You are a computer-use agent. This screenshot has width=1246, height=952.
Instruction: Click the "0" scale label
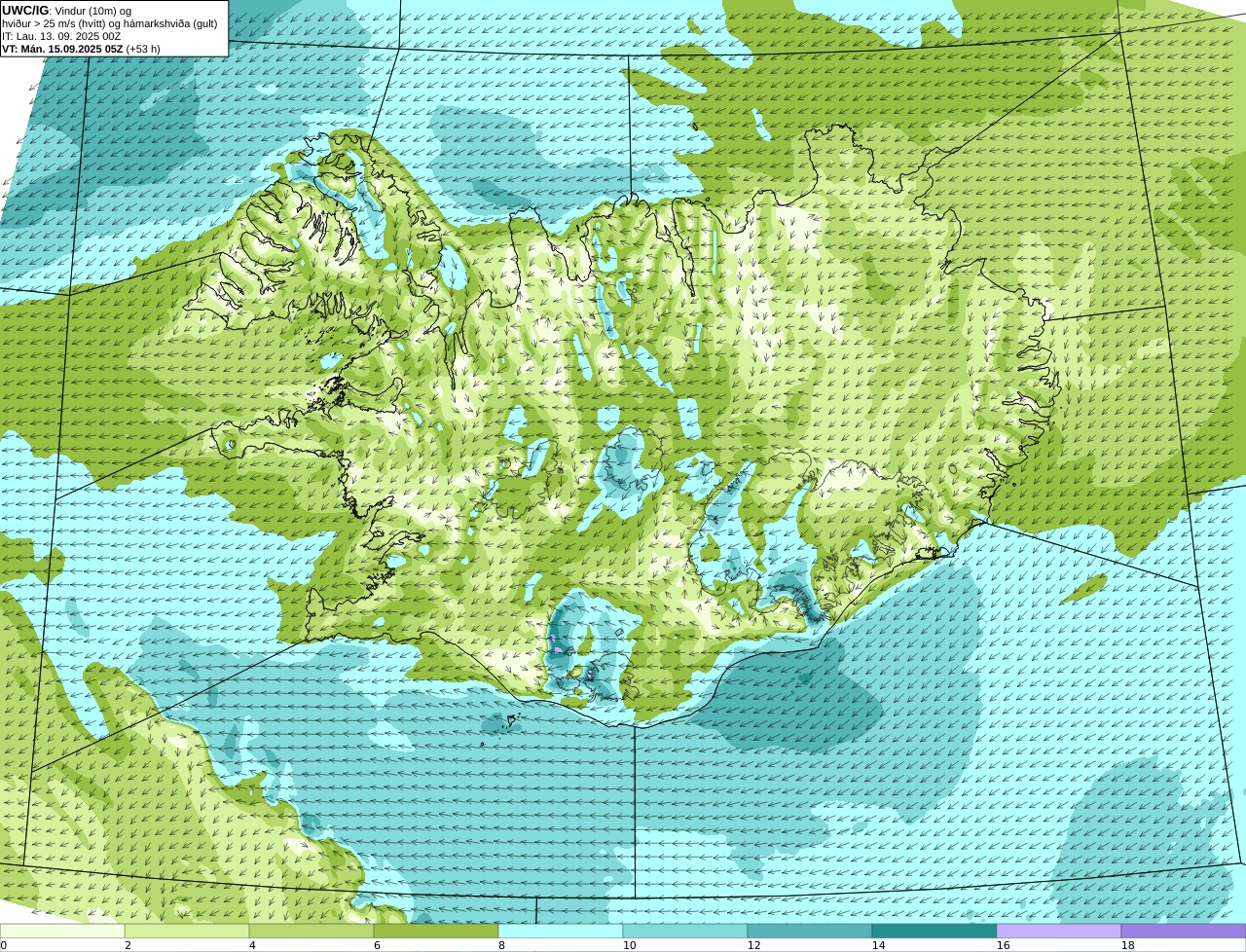(4, 945)
